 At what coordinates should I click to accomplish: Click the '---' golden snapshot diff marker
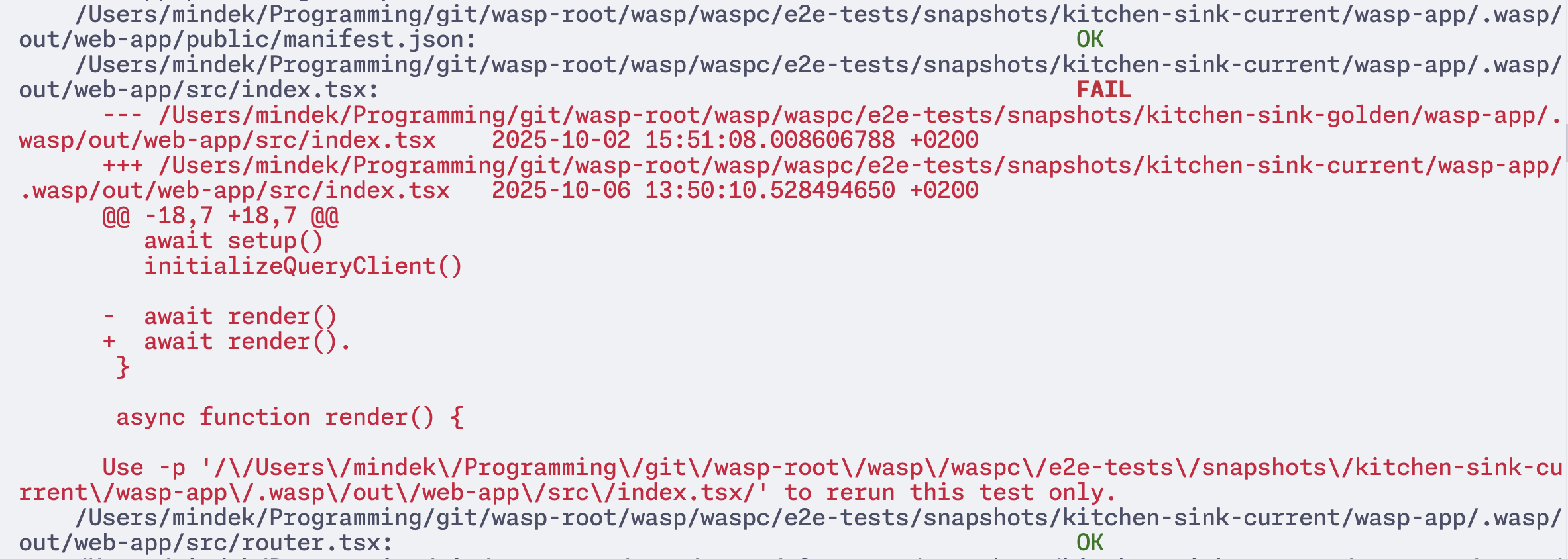click(123, 115)
